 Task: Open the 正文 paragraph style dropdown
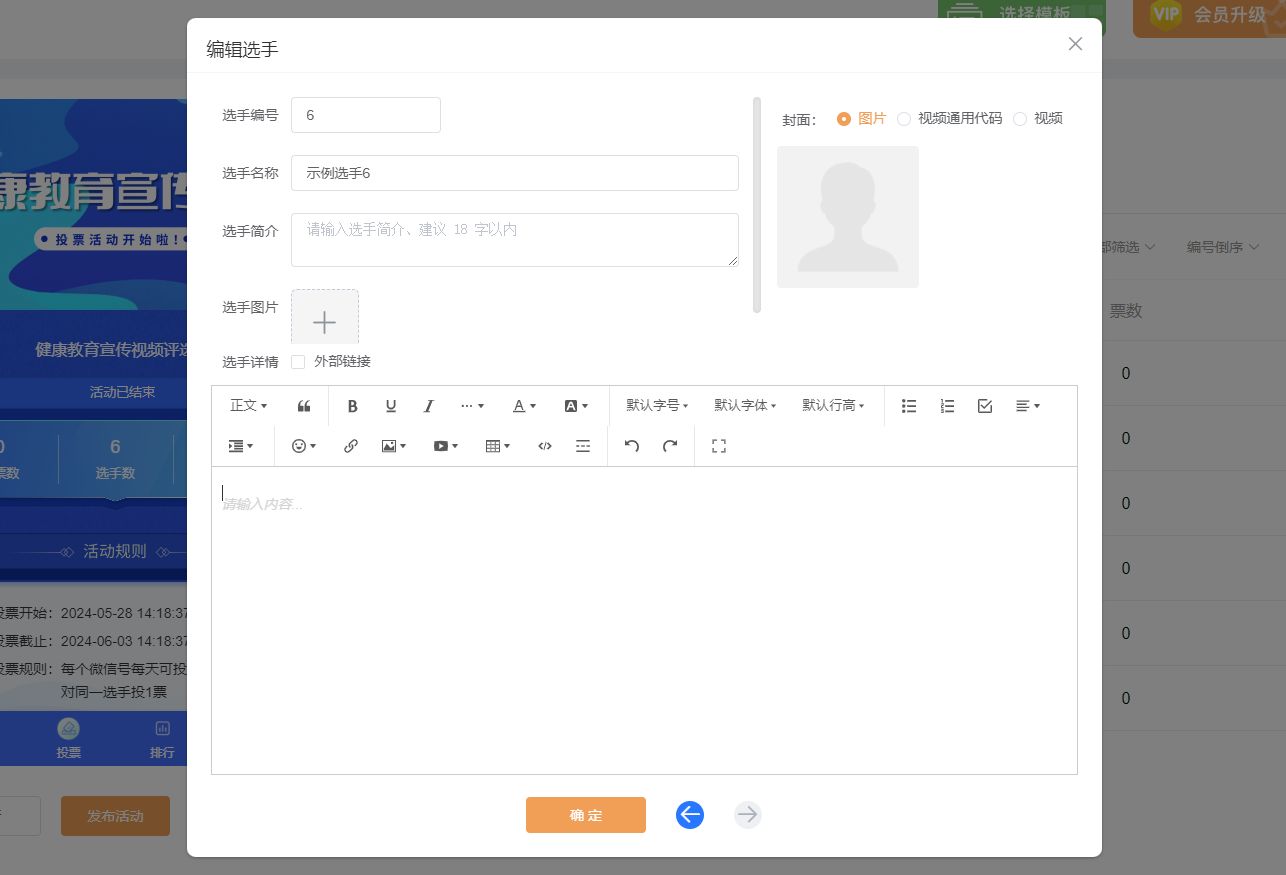tap(248, 406)
